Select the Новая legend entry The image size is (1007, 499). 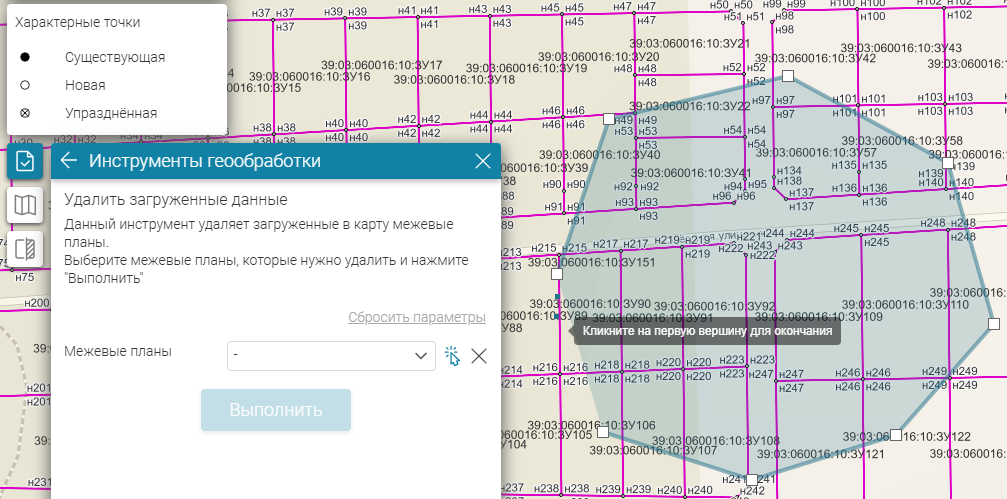point(85,85)
